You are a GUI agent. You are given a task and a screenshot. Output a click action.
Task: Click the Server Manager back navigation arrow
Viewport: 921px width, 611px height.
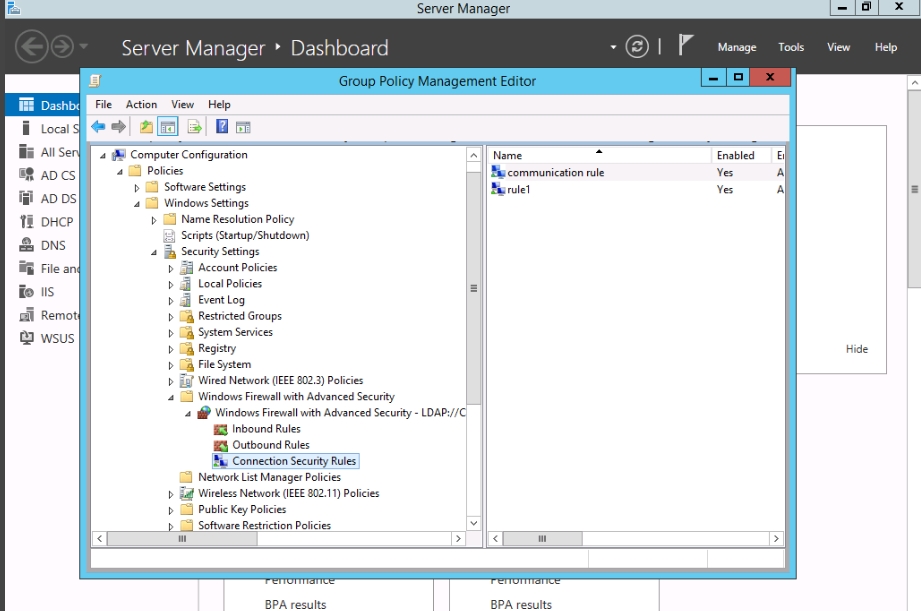(31, 46)
